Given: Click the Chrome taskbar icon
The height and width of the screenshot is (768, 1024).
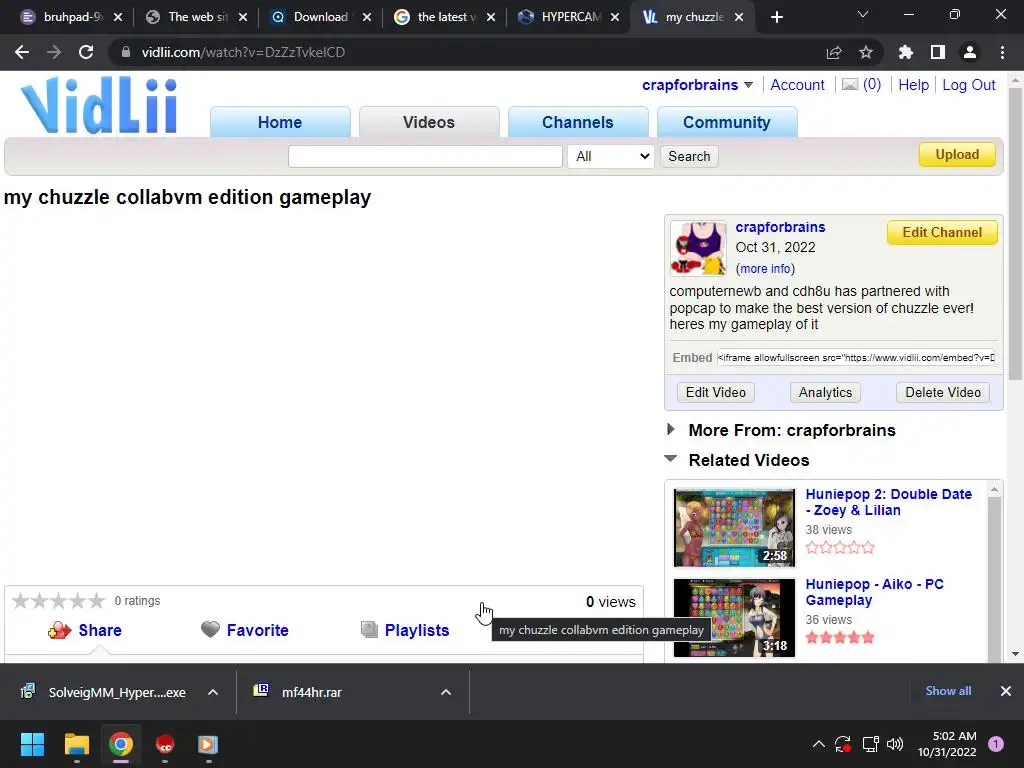Looking at the screenshot, I should [x=121, y=744].
